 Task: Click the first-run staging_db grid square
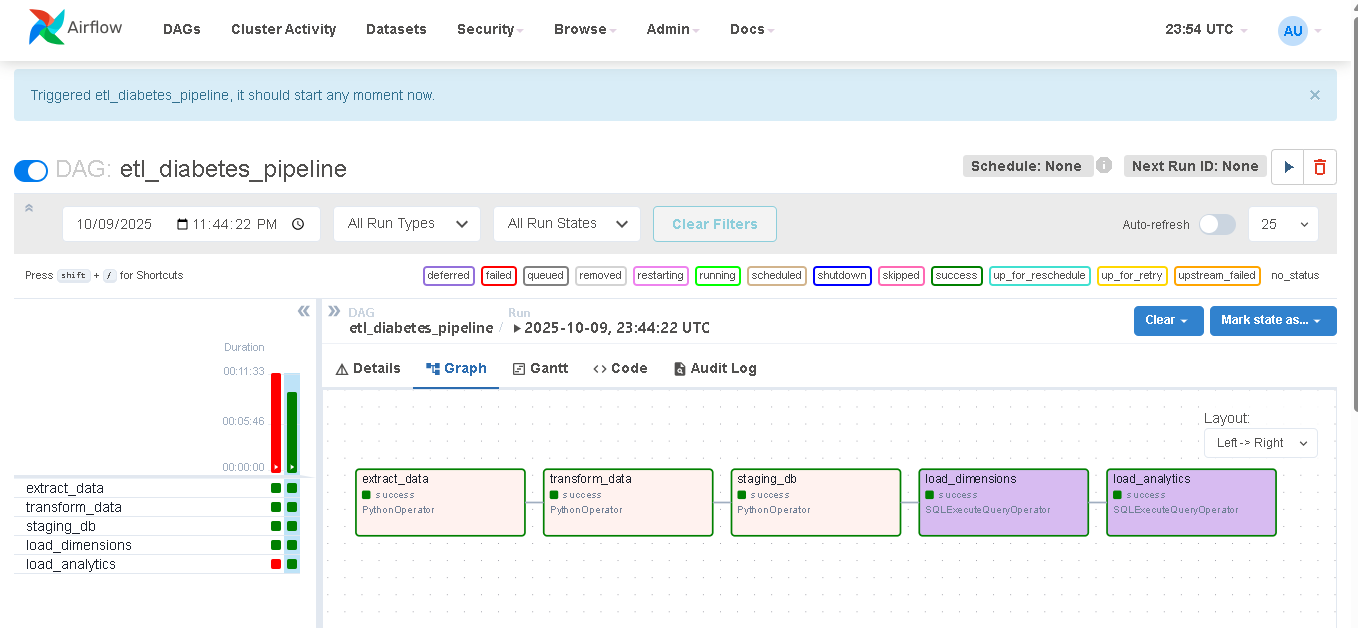coord(276,526)
